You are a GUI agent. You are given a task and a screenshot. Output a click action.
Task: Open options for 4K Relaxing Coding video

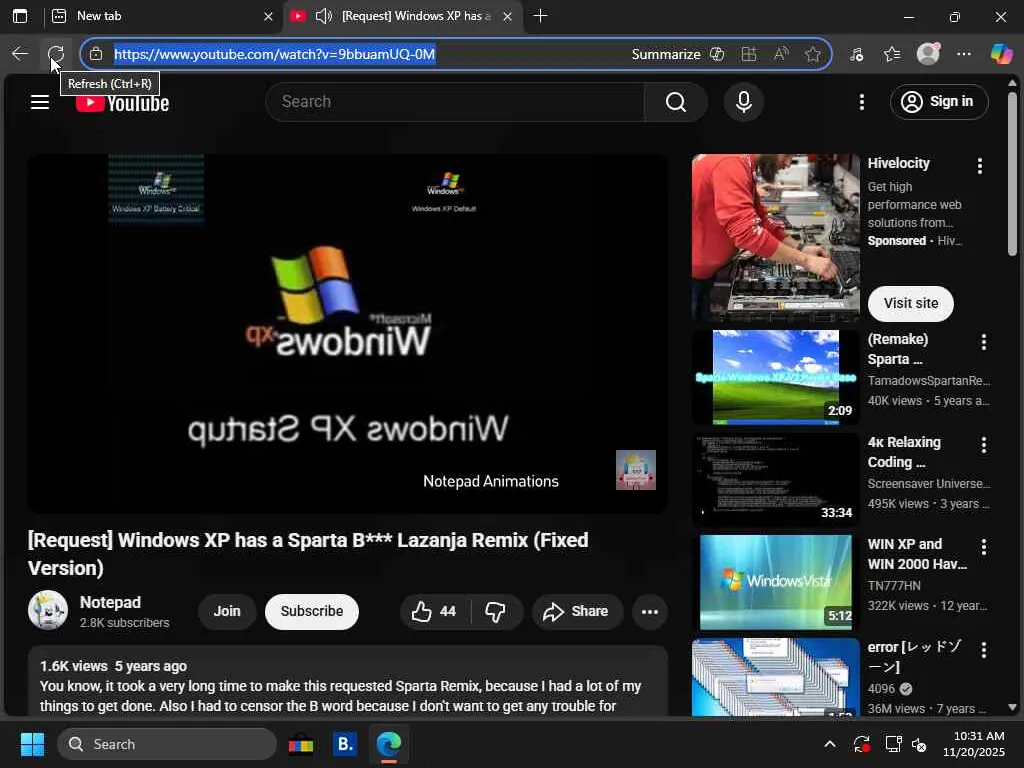click(984, 445)
